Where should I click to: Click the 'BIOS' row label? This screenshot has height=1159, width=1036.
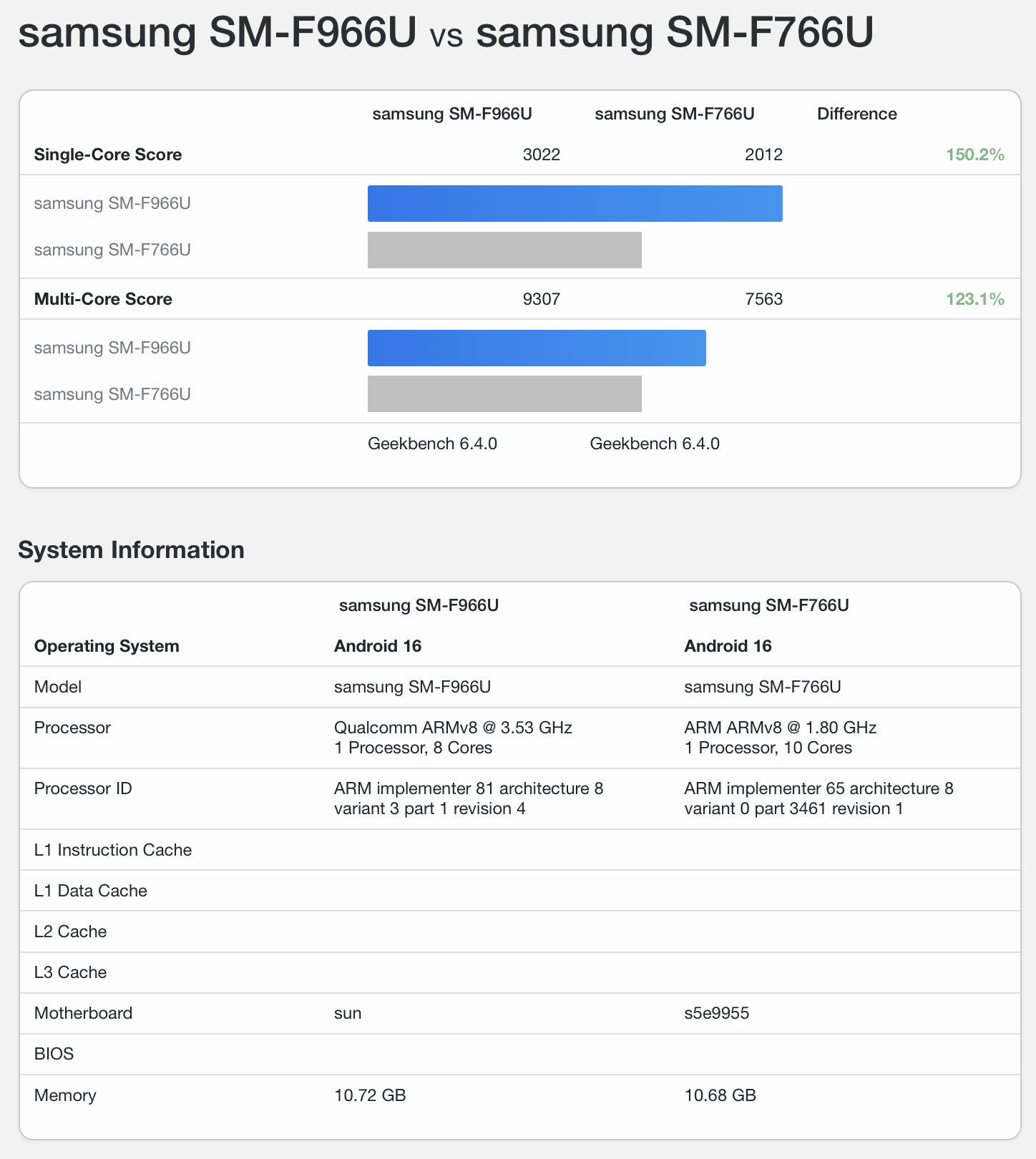point(54,1054)
